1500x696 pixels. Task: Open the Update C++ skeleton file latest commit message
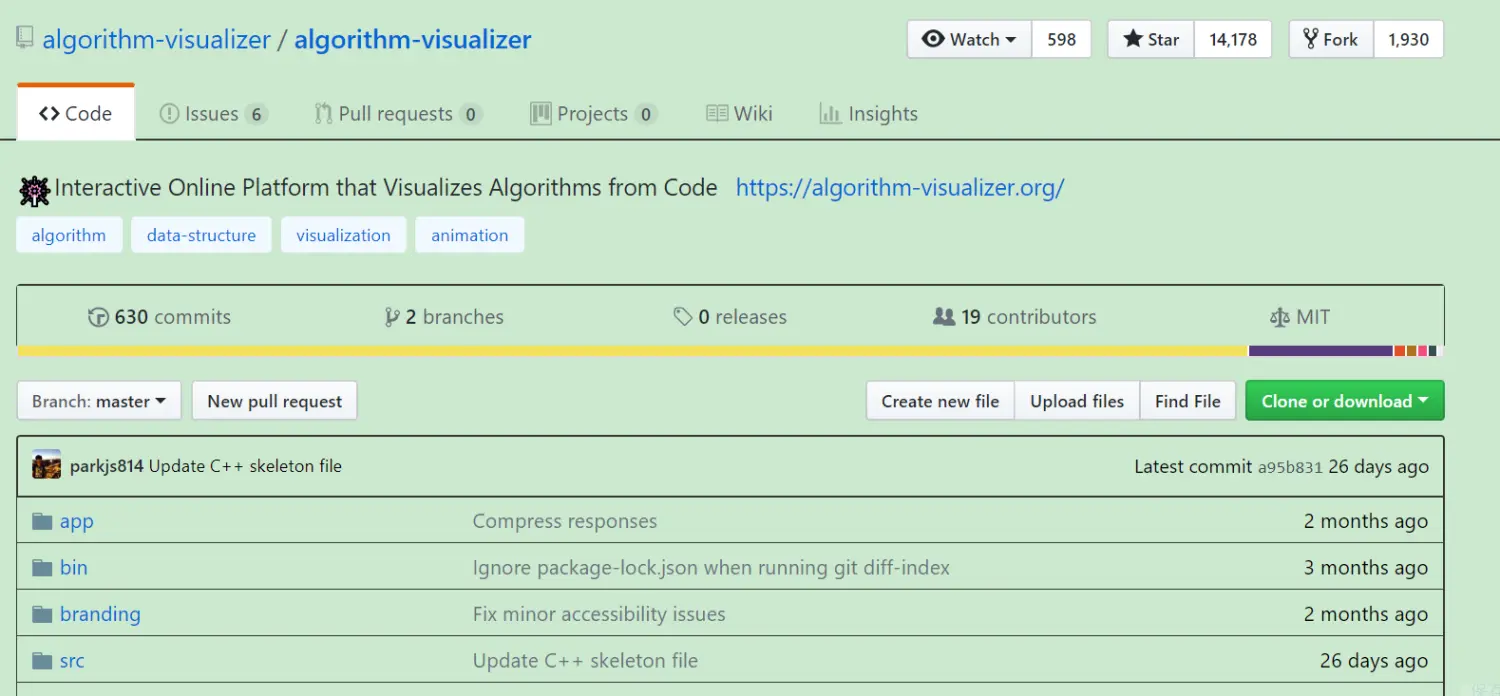pyautogui.click(x=245, y=466)
